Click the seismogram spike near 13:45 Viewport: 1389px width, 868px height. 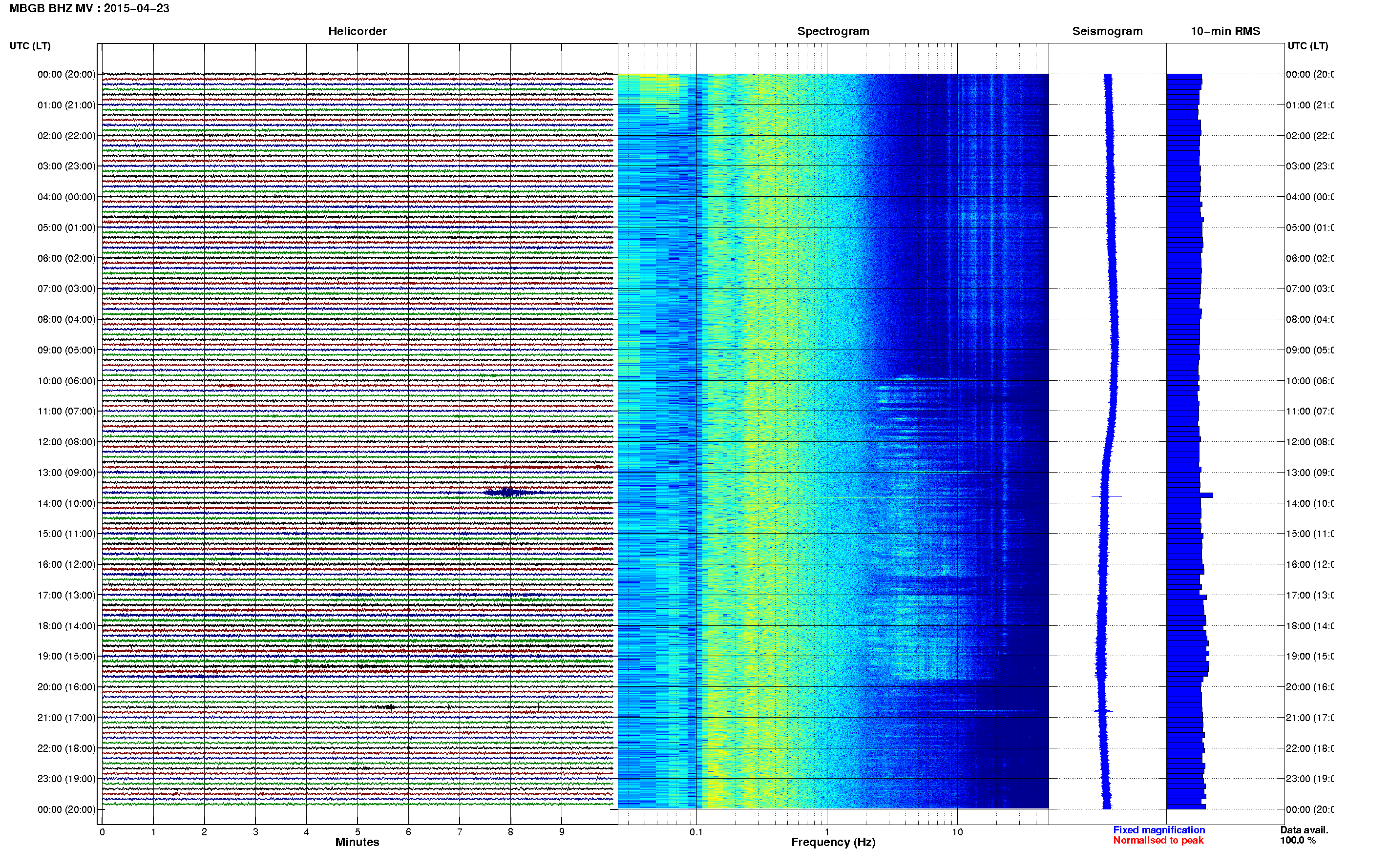pyautogui.click(x=1107, y=496)
